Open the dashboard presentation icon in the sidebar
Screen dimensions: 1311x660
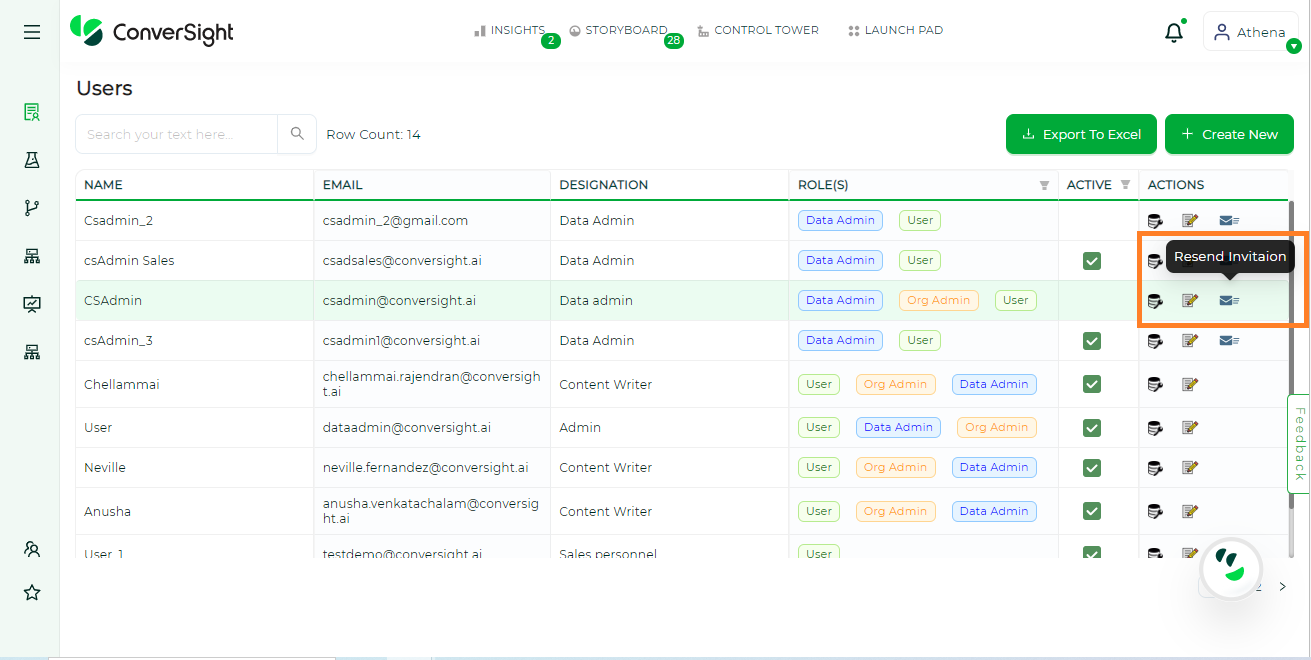pos(31,304)
